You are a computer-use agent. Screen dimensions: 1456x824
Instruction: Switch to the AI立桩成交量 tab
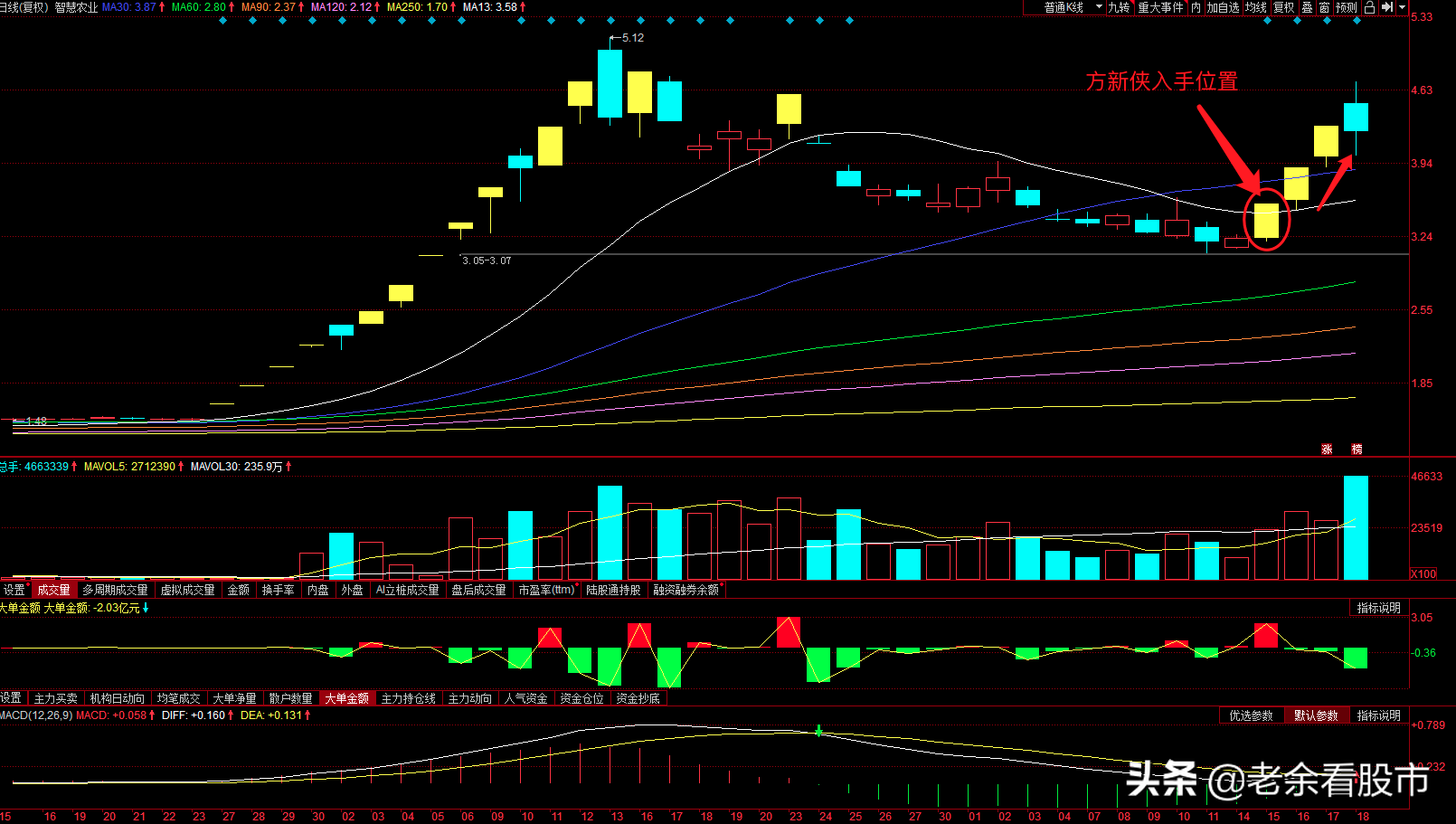[407, 590]
